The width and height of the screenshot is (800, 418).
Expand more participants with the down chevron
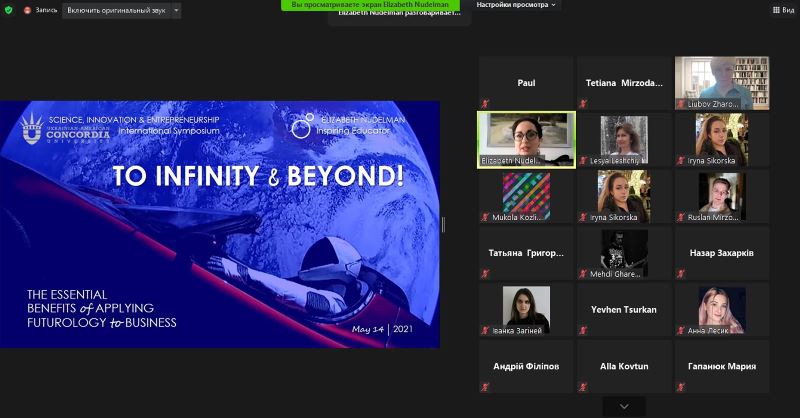[624, 407]
